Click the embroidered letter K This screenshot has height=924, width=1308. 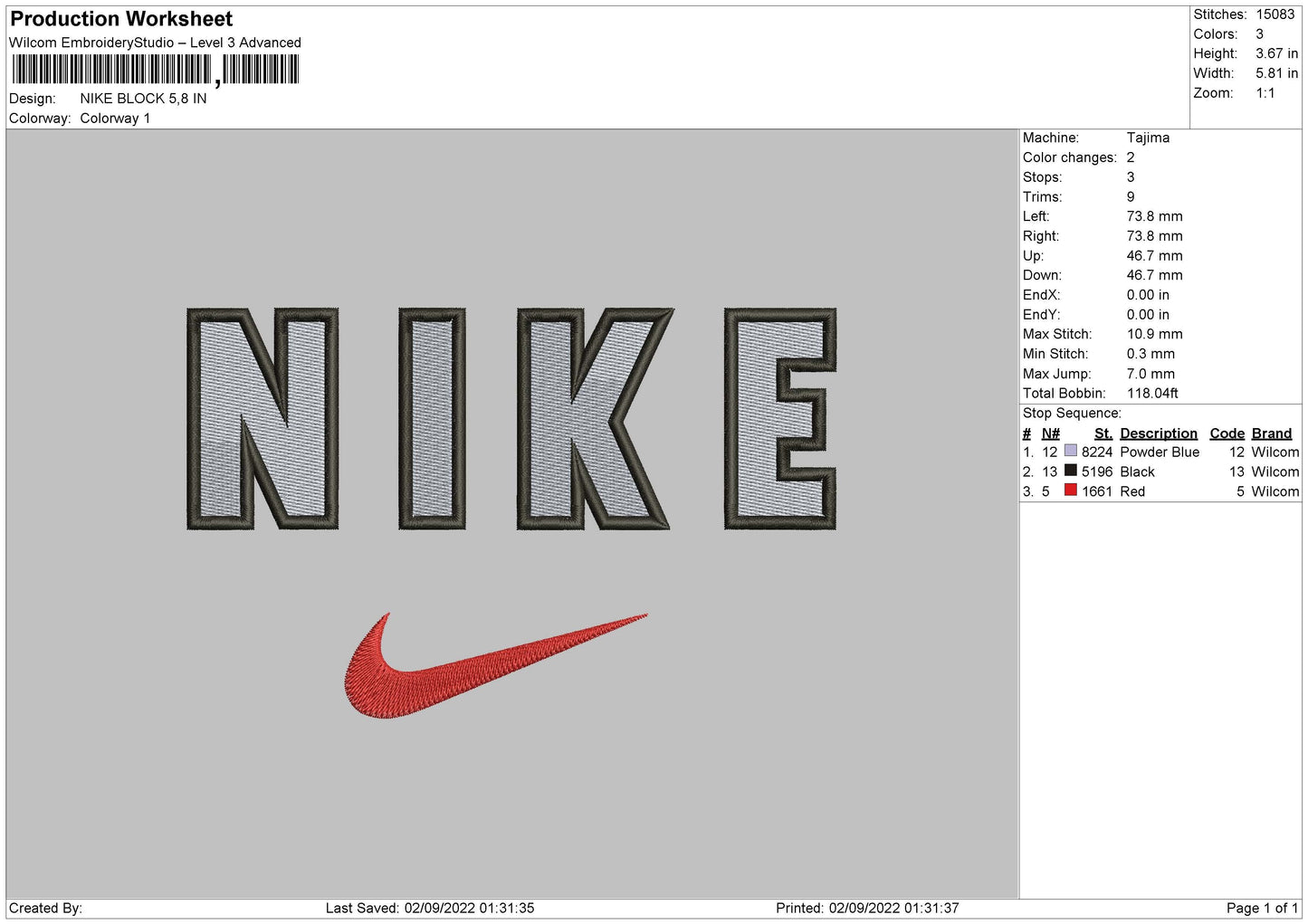click(x=595, y=418)
